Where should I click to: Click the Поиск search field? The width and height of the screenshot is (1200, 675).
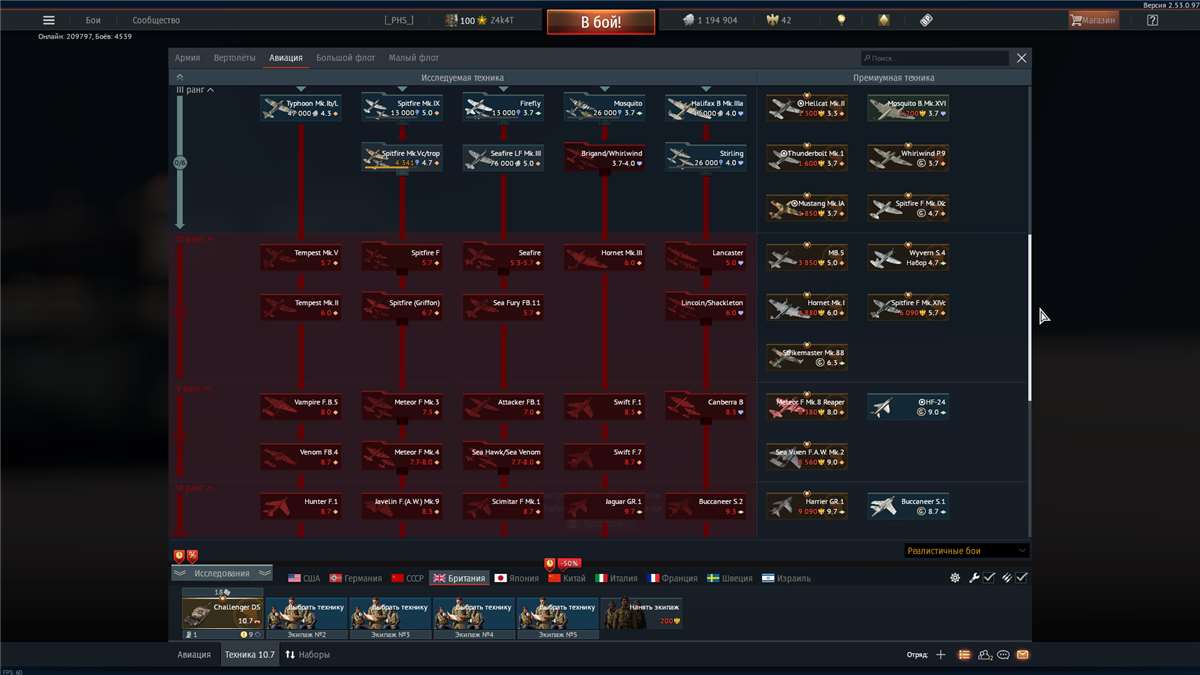pos(935,58)
